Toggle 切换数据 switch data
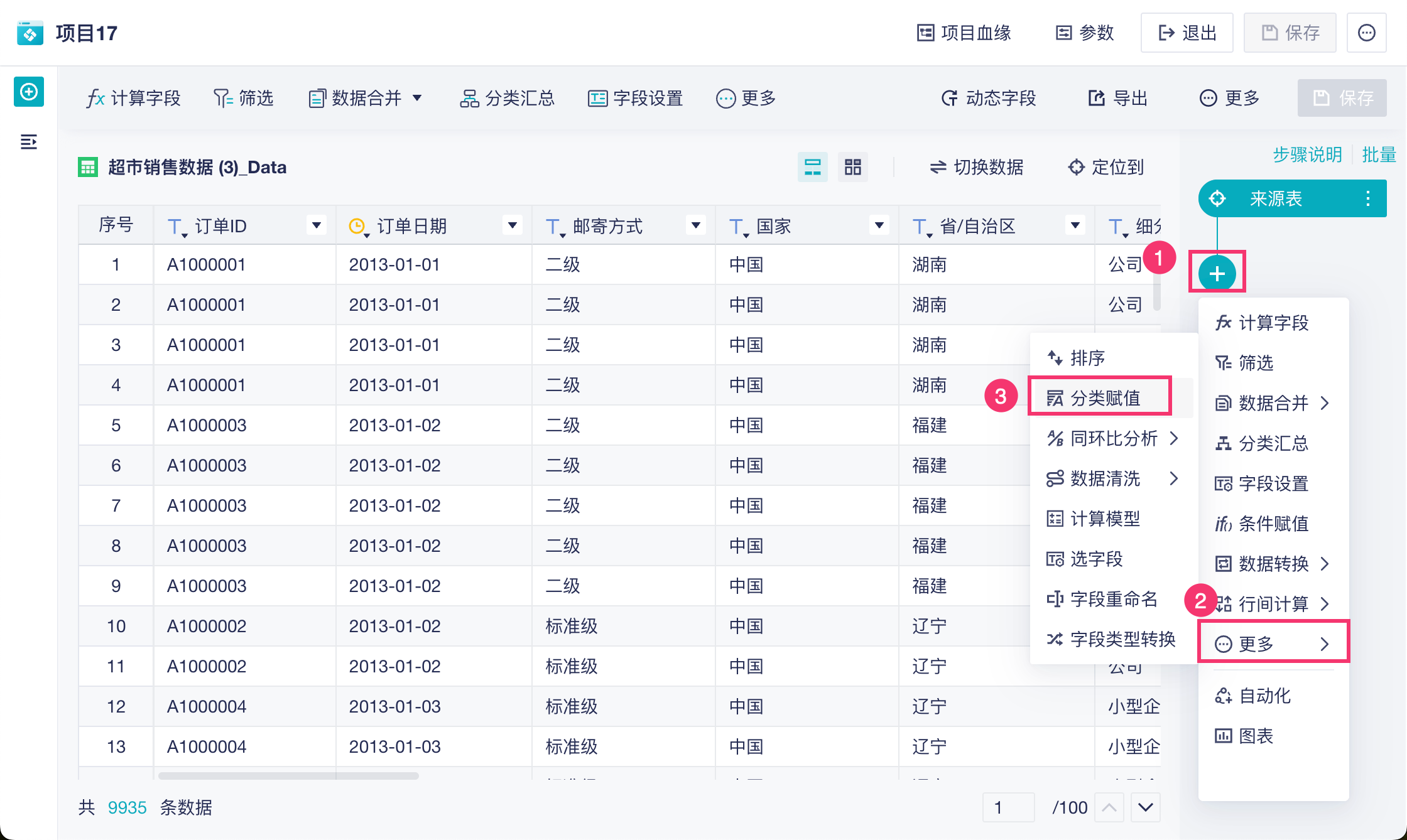This screenshot has height=840, width=1407. pyautogui.click(x=976, y=167)
